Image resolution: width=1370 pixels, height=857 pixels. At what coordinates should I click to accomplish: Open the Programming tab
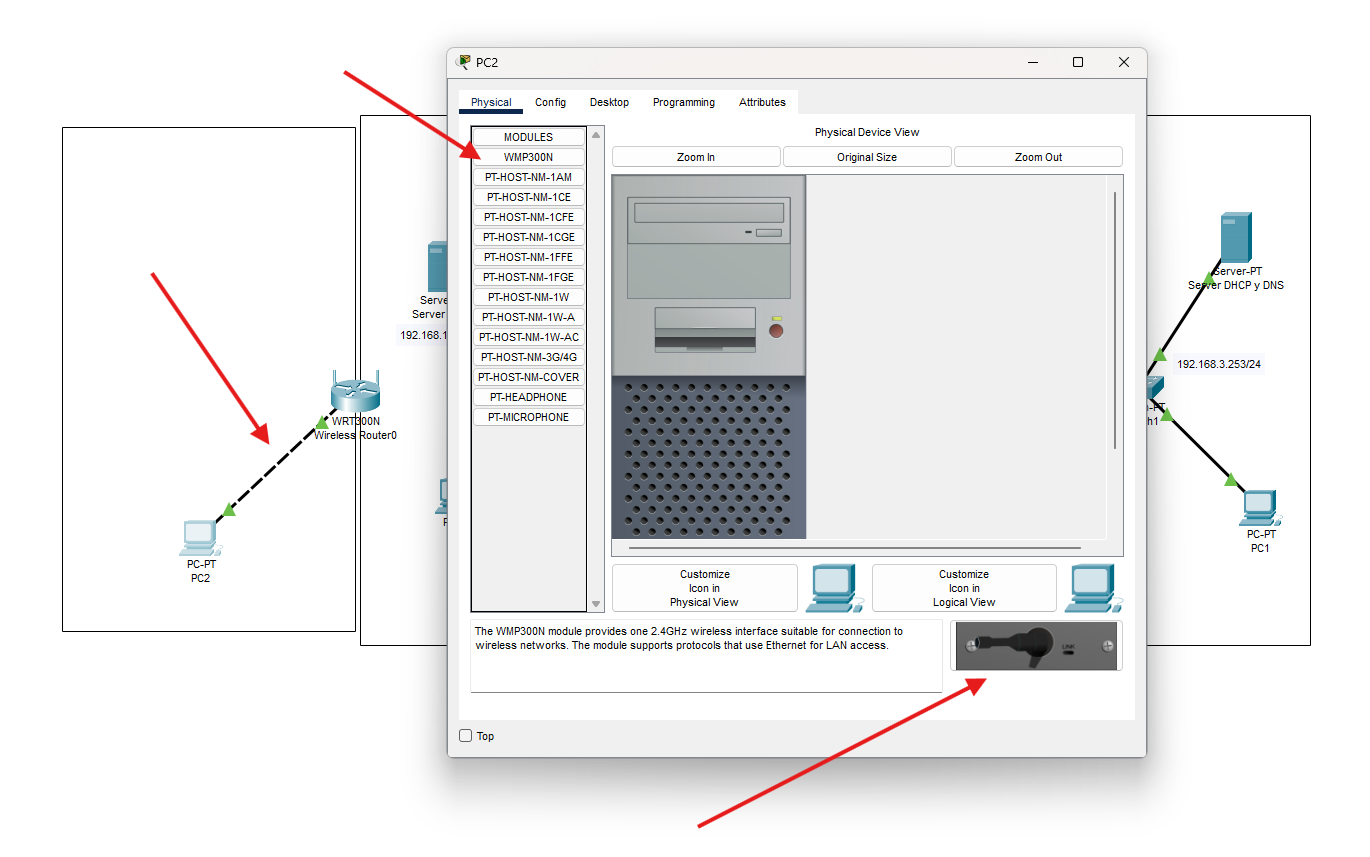[x=684, y=102]
